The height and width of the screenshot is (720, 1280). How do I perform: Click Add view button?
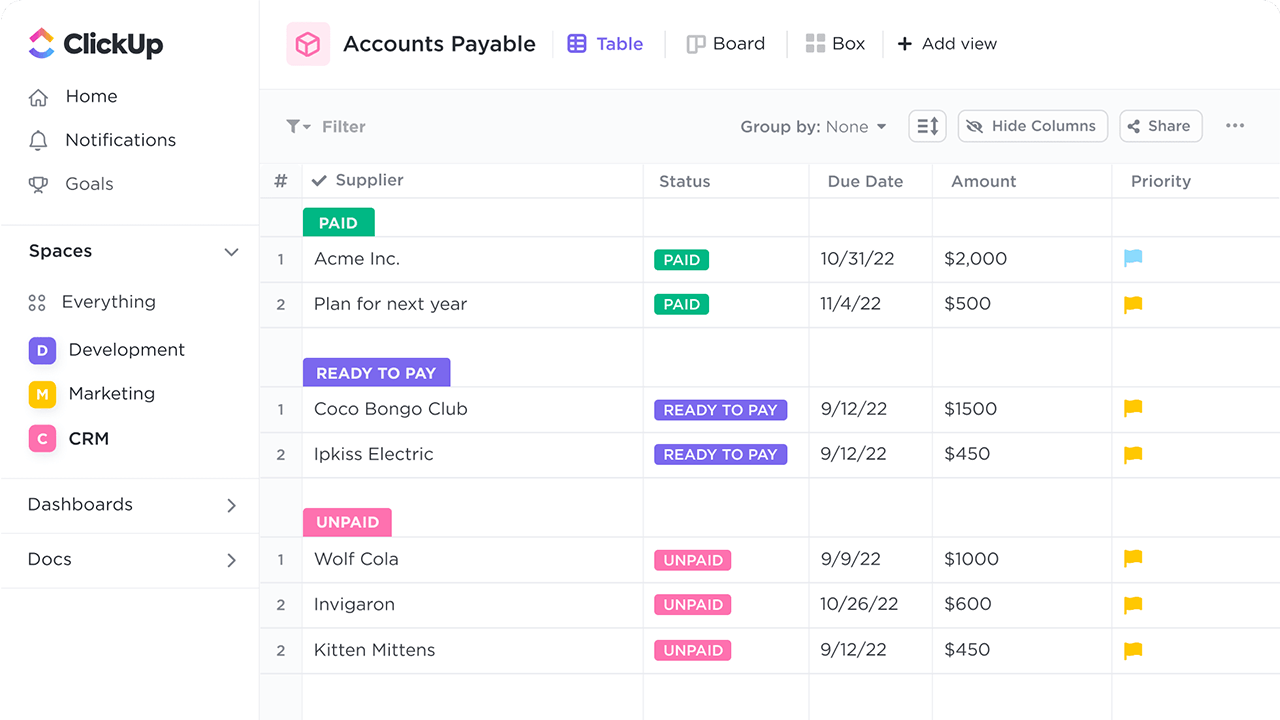tap(947, 44)
